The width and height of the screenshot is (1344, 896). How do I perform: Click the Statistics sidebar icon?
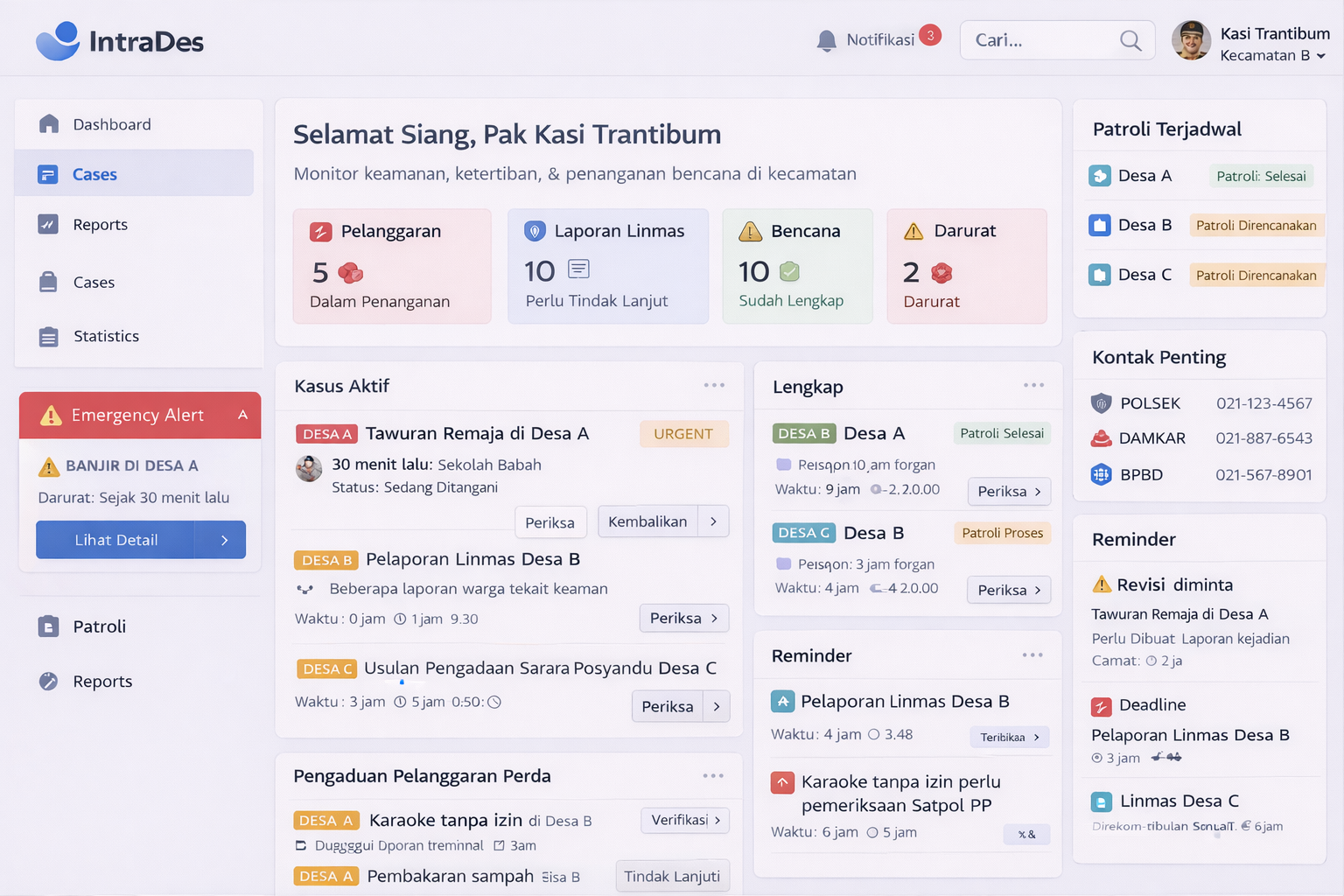[49, 337]
